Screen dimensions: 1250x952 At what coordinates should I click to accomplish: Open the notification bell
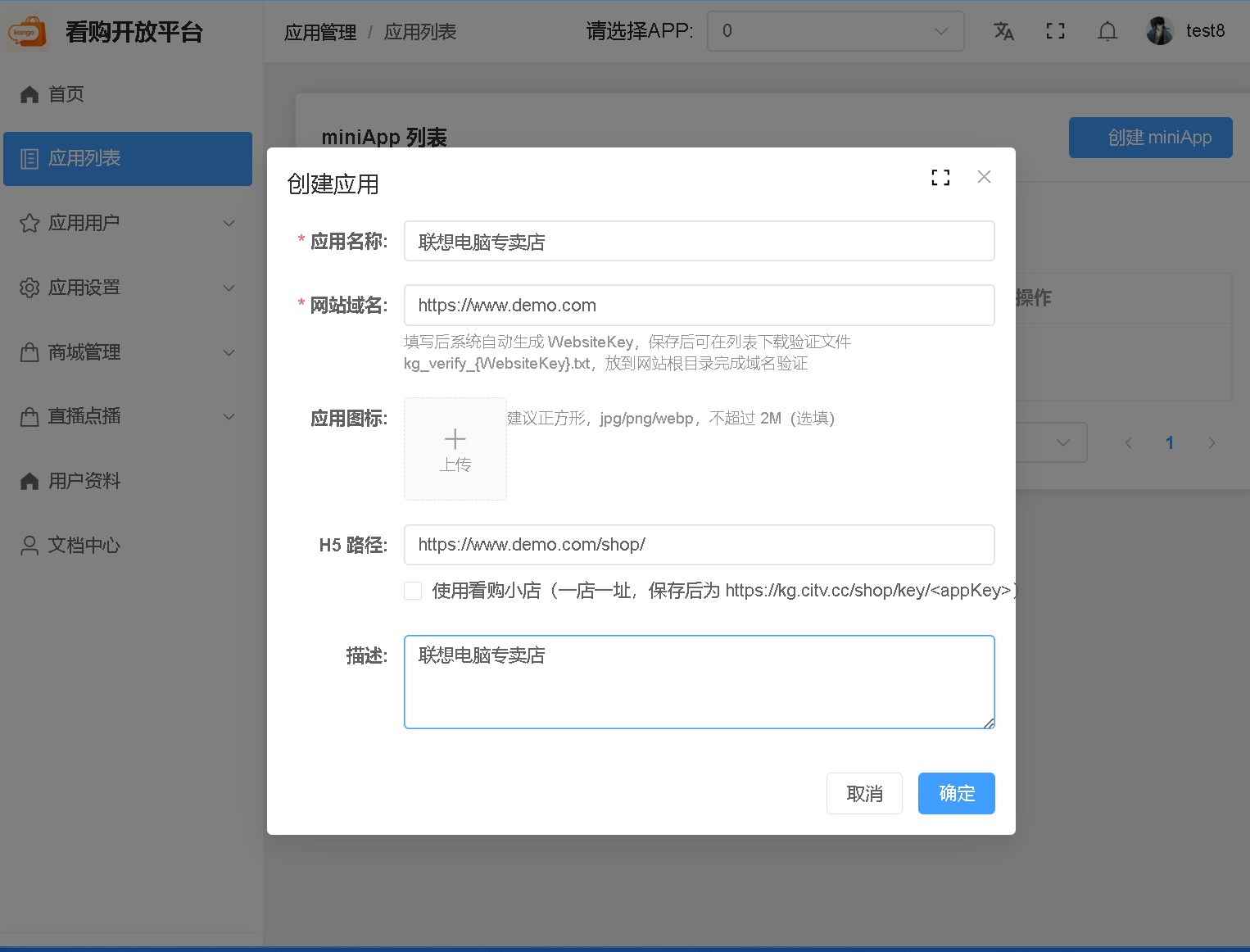pos(1107,31)
